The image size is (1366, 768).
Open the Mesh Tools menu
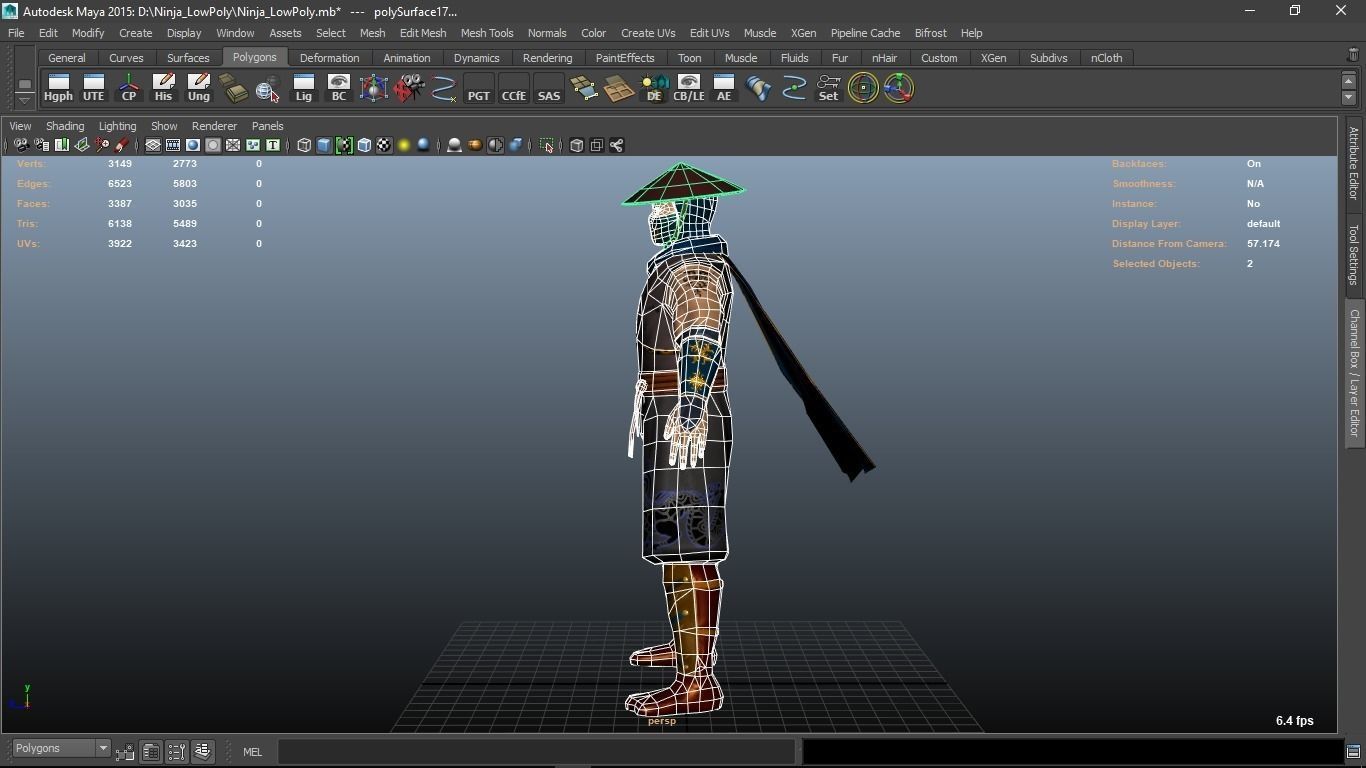click(x=487, y=33)
